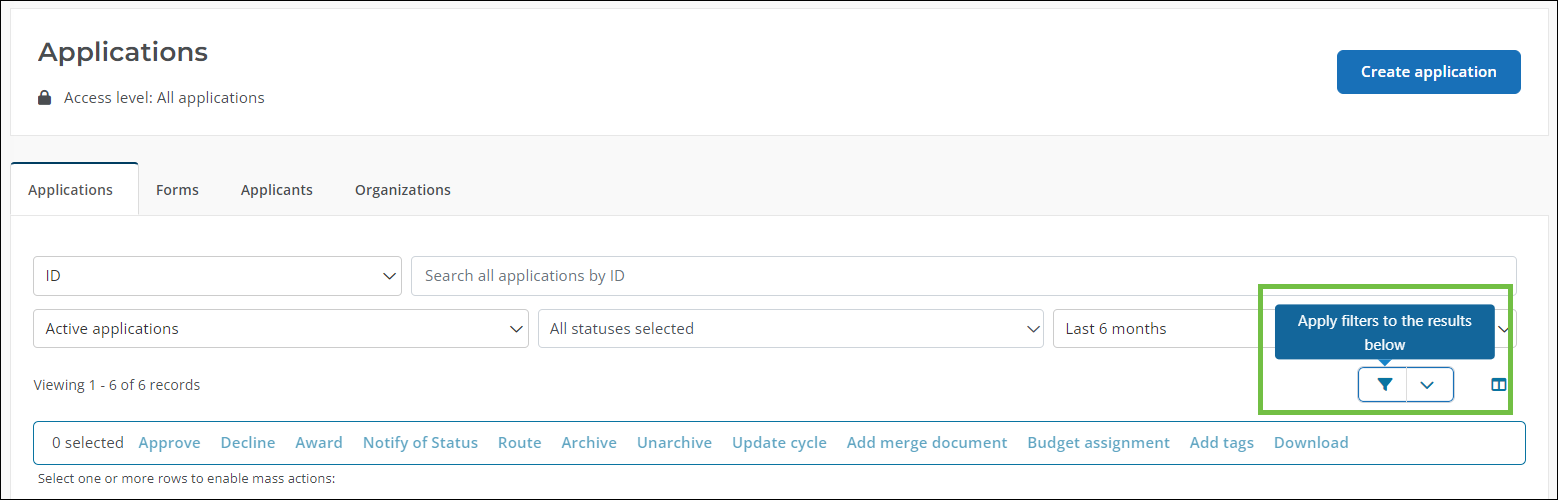
Task: Switch to the Applicants tab
Action: tap(277, 190)
